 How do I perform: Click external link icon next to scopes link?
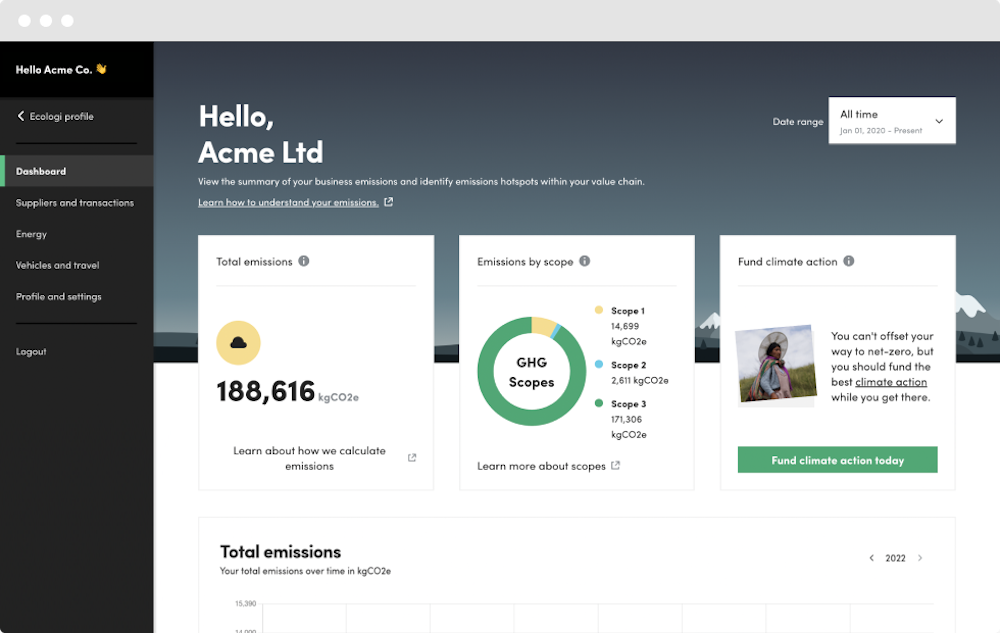point(616,466)
